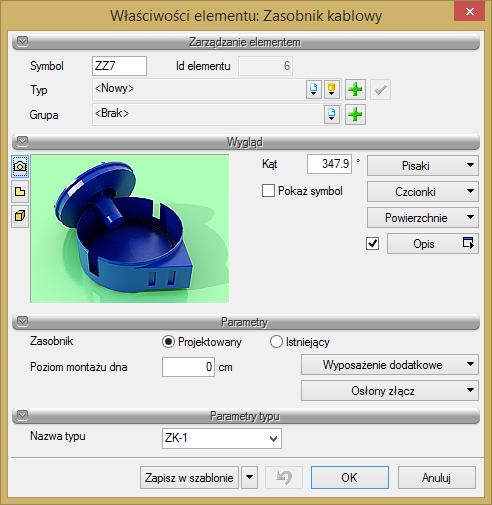This screenshot has width=492, height=505.
Task: Open Nazwa typu combo box ZK-1
Action: 222,438
